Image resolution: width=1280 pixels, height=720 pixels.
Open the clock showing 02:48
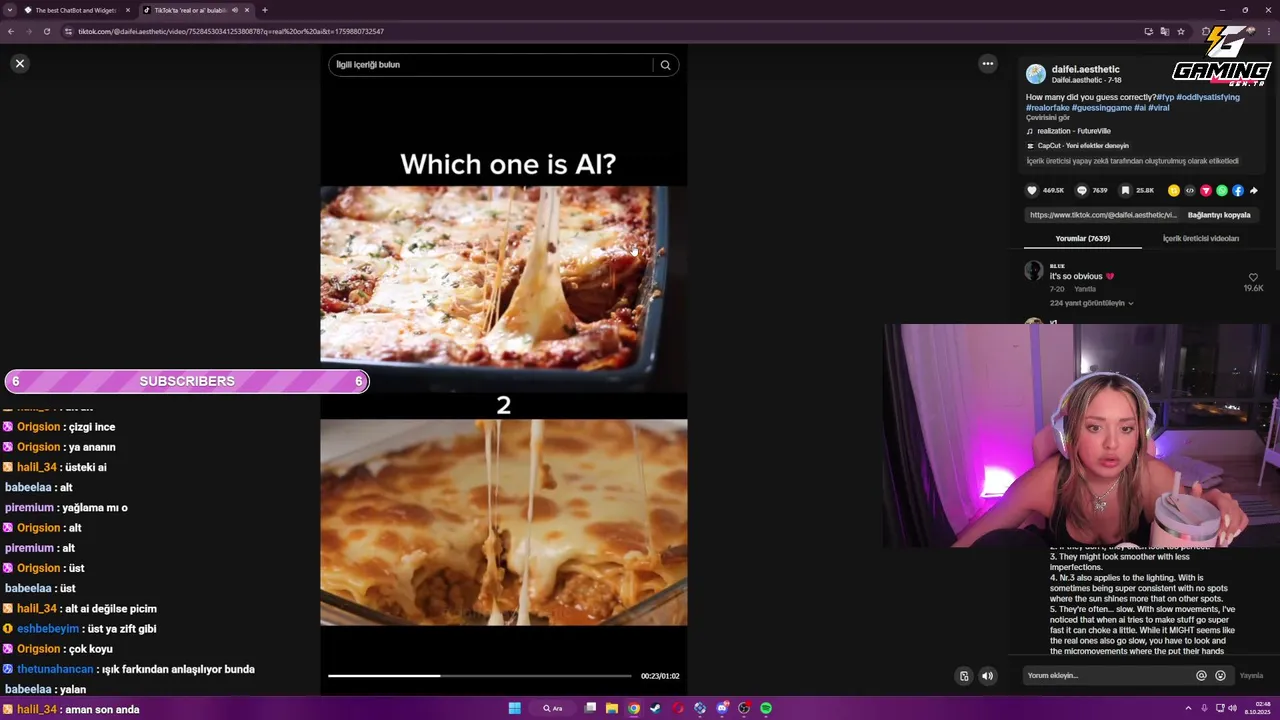[1257, 708]
